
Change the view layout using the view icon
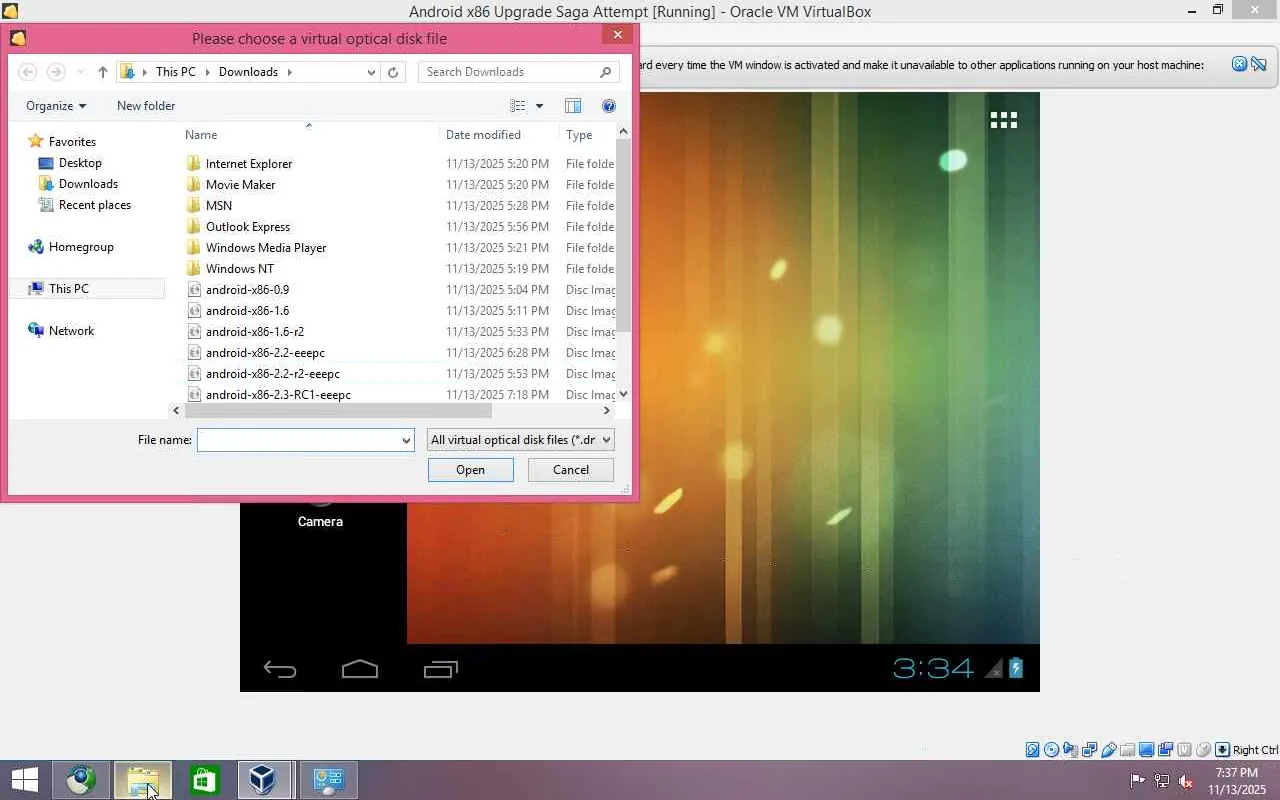pos(518,106)
